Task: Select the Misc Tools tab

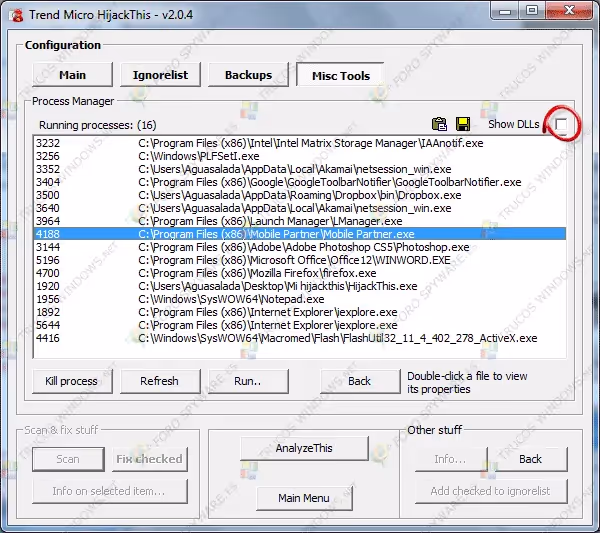Action: point(340,75)
